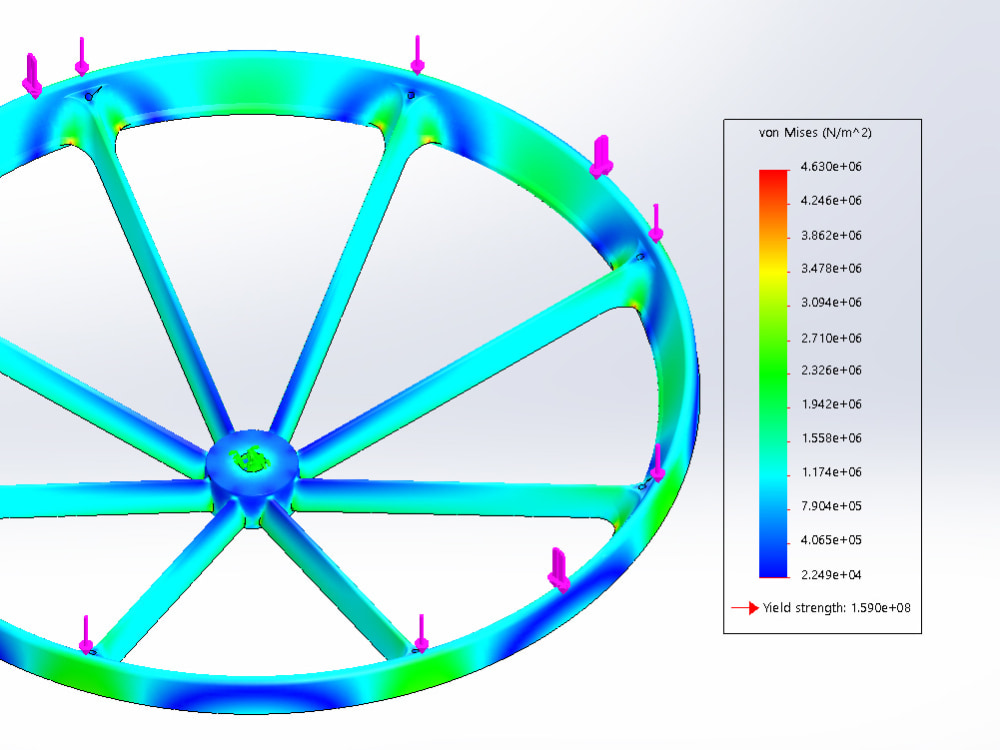Select the 3.094e+06 legend value
The height and width of the screenshot is (750, 1000).
831,302
